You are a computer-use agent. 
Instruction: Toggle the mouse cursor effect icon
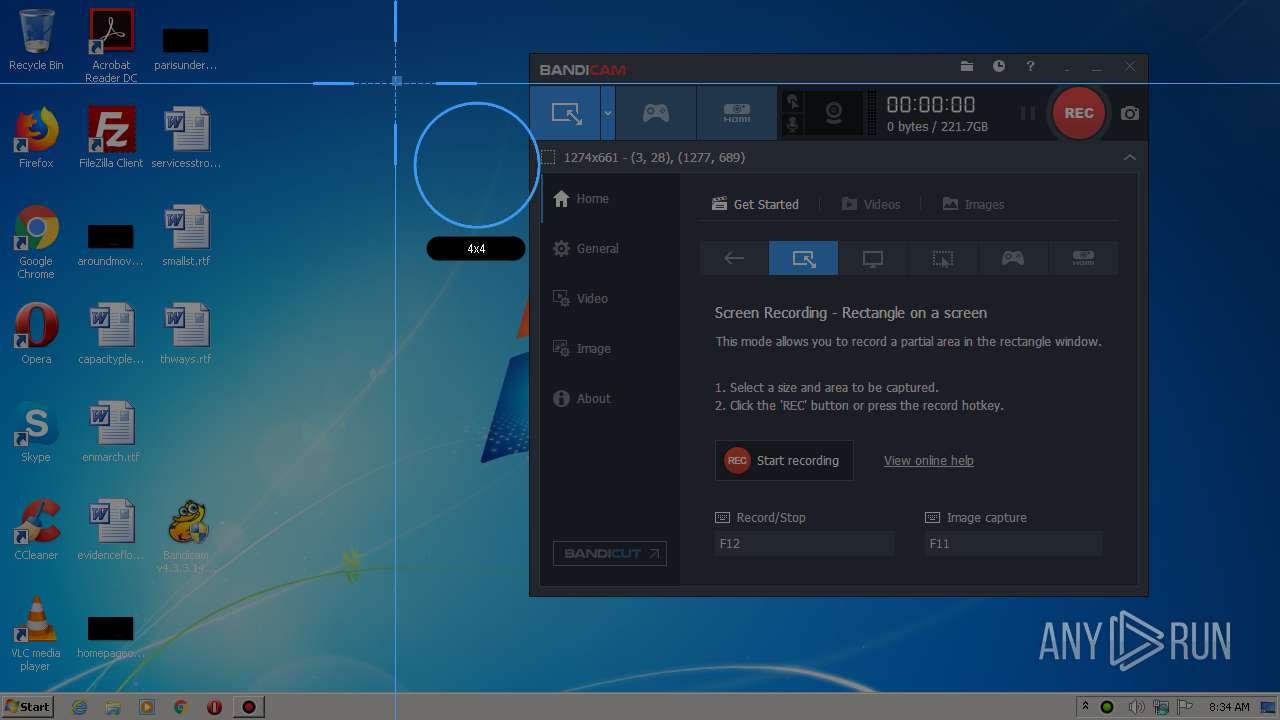pyautogui.click(x=793, y=101)
